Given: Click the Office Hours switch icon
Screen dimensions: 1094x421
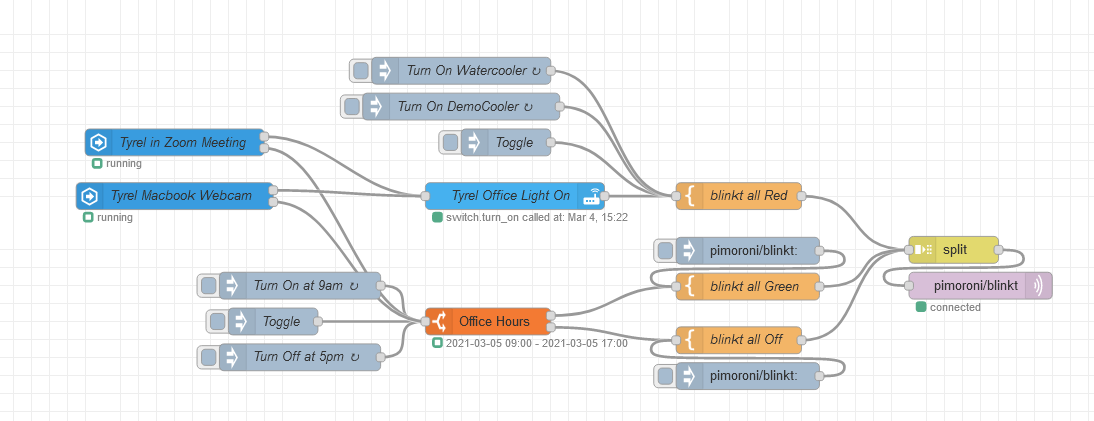Looking at the screenshot, I should [x=439, y=322].
